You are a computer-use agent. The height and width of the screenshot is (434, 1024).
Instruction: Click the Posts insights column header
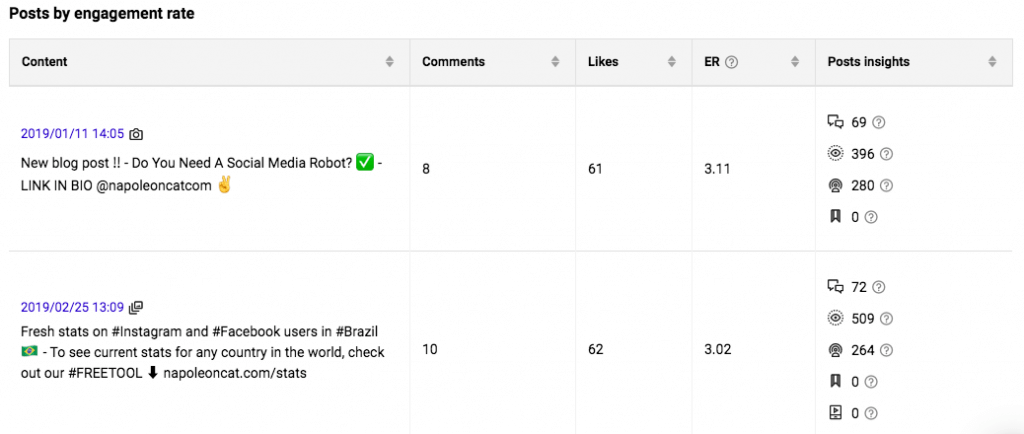tap(869, 62)
